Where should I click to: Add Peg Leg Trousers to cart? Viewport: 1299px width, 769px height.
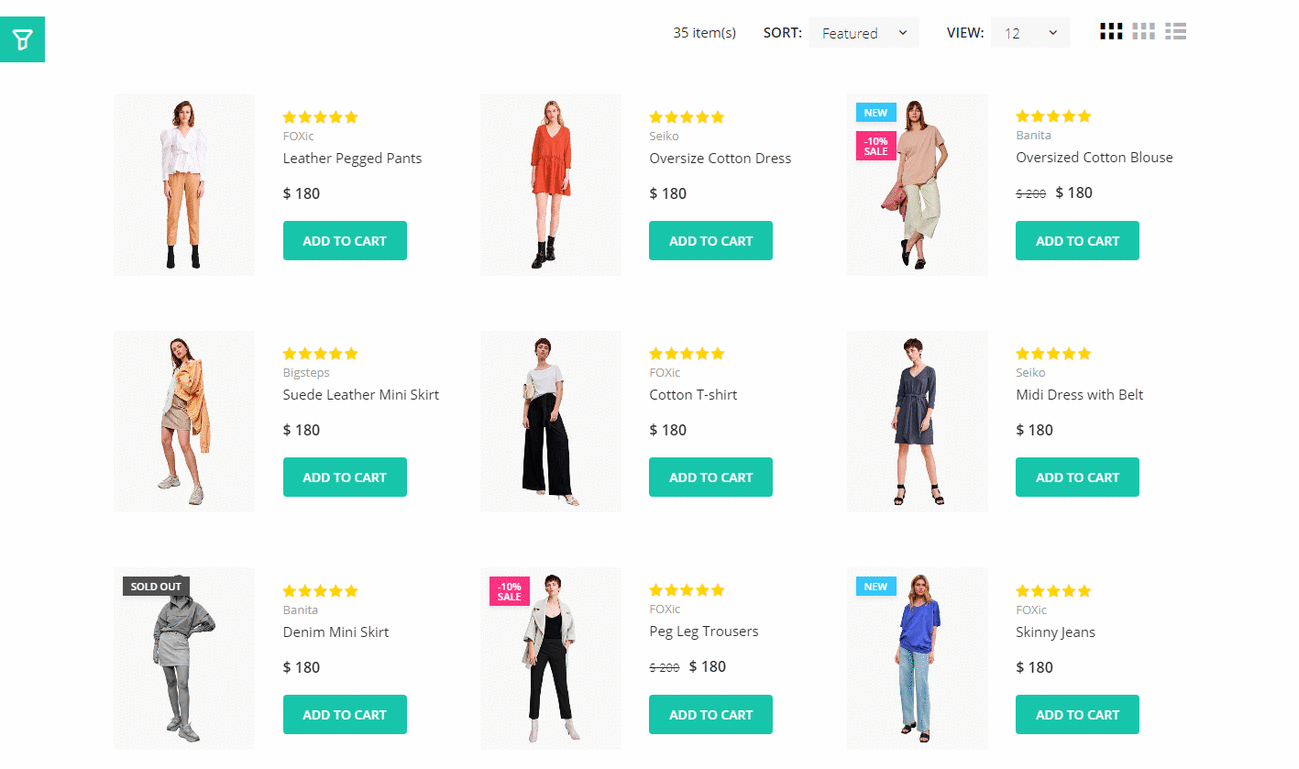(710, 715)
